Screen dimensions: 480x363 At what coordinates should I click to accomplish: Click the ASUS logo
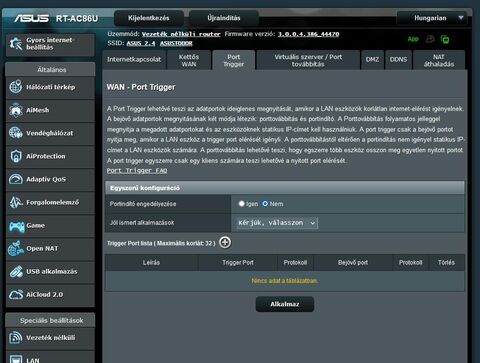[32, 18]
